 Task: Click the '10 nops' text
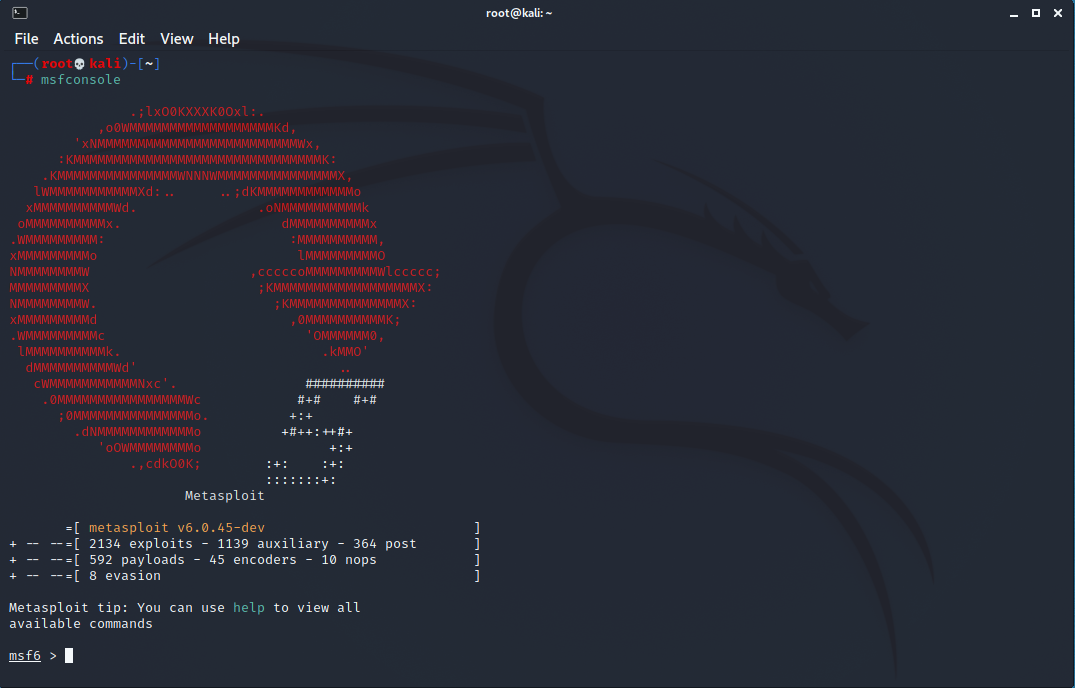[x=349, y=560]
